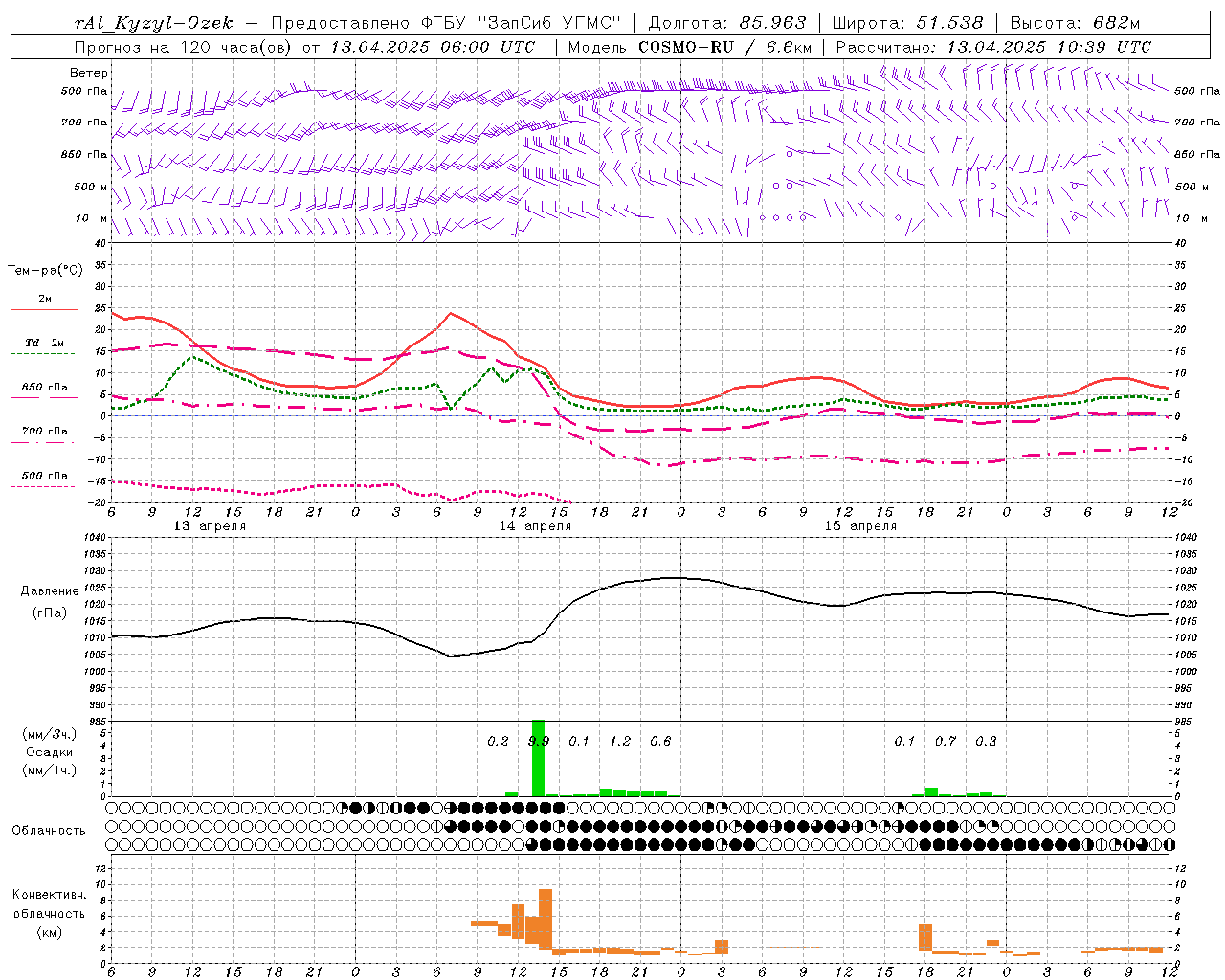Click the station name "rAl_Kyzyl-Ozek"
The image size is (1225, 980).
[153, 23]
